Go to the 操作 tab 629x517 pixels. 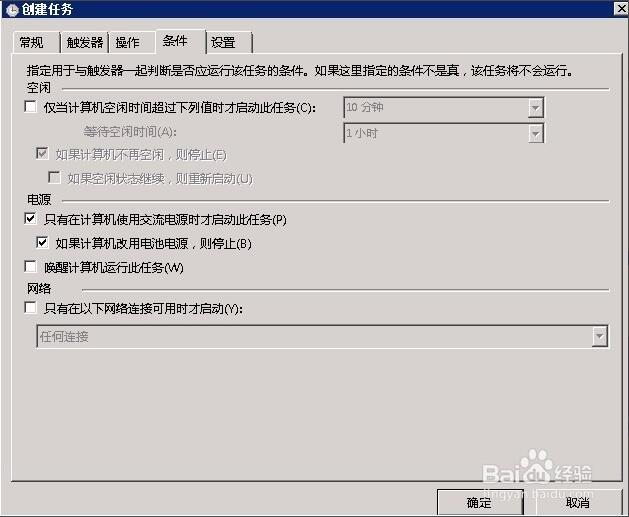tap(127, 42)
